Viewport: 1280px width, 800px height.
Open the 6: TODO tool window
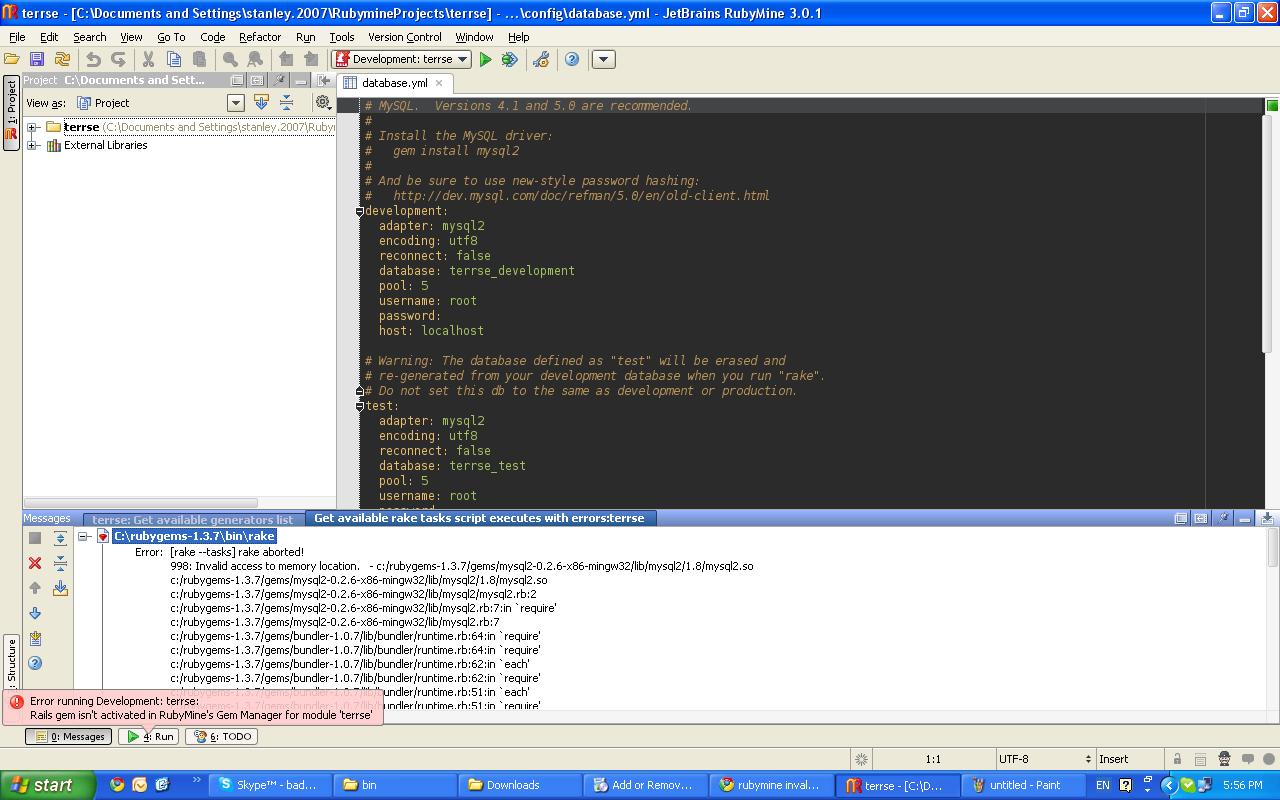[223, 737]
